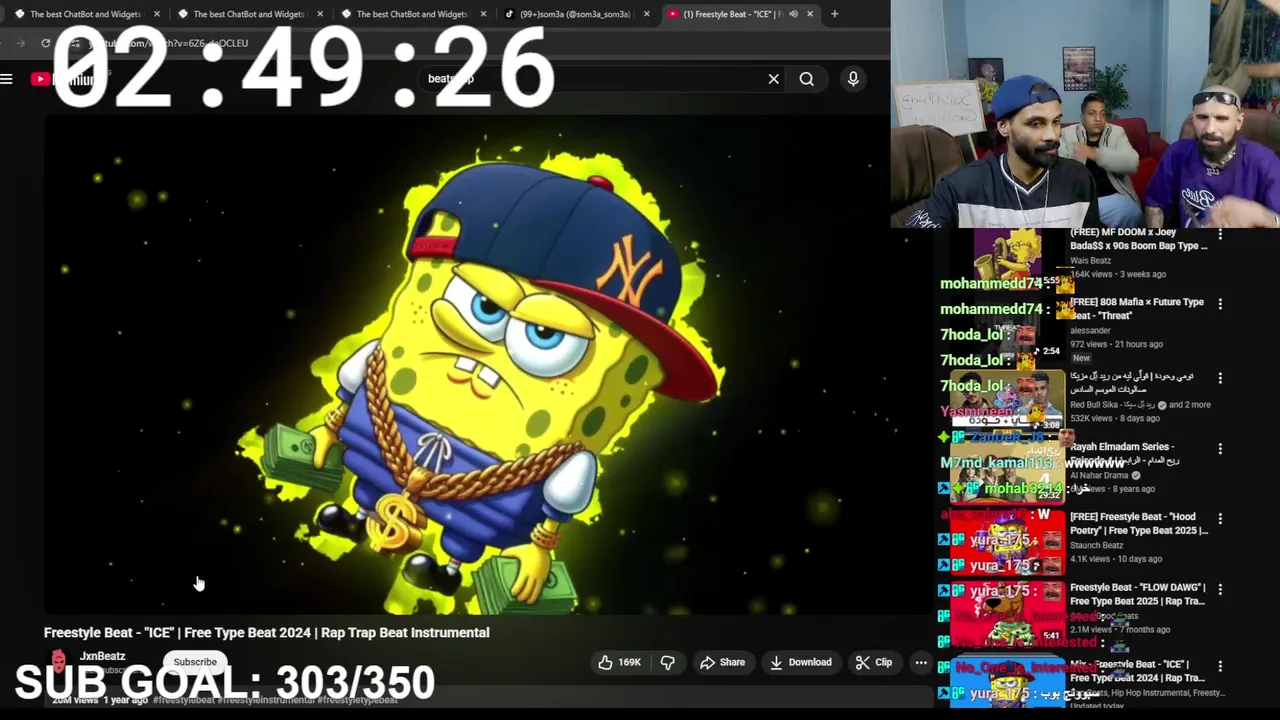Open a new browser tab with plus
The image size is (1280, 720).
(x=835, y=14)
